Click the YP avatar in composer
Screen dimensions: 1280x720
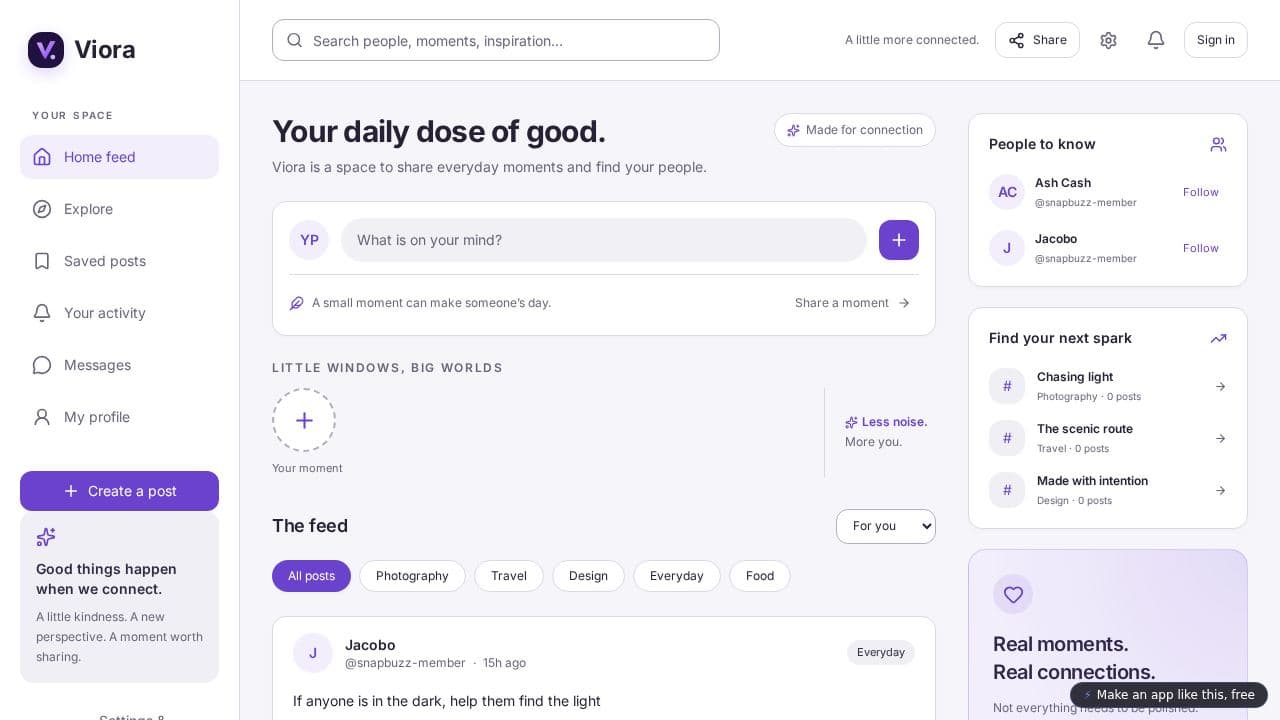tap(309, 240)
